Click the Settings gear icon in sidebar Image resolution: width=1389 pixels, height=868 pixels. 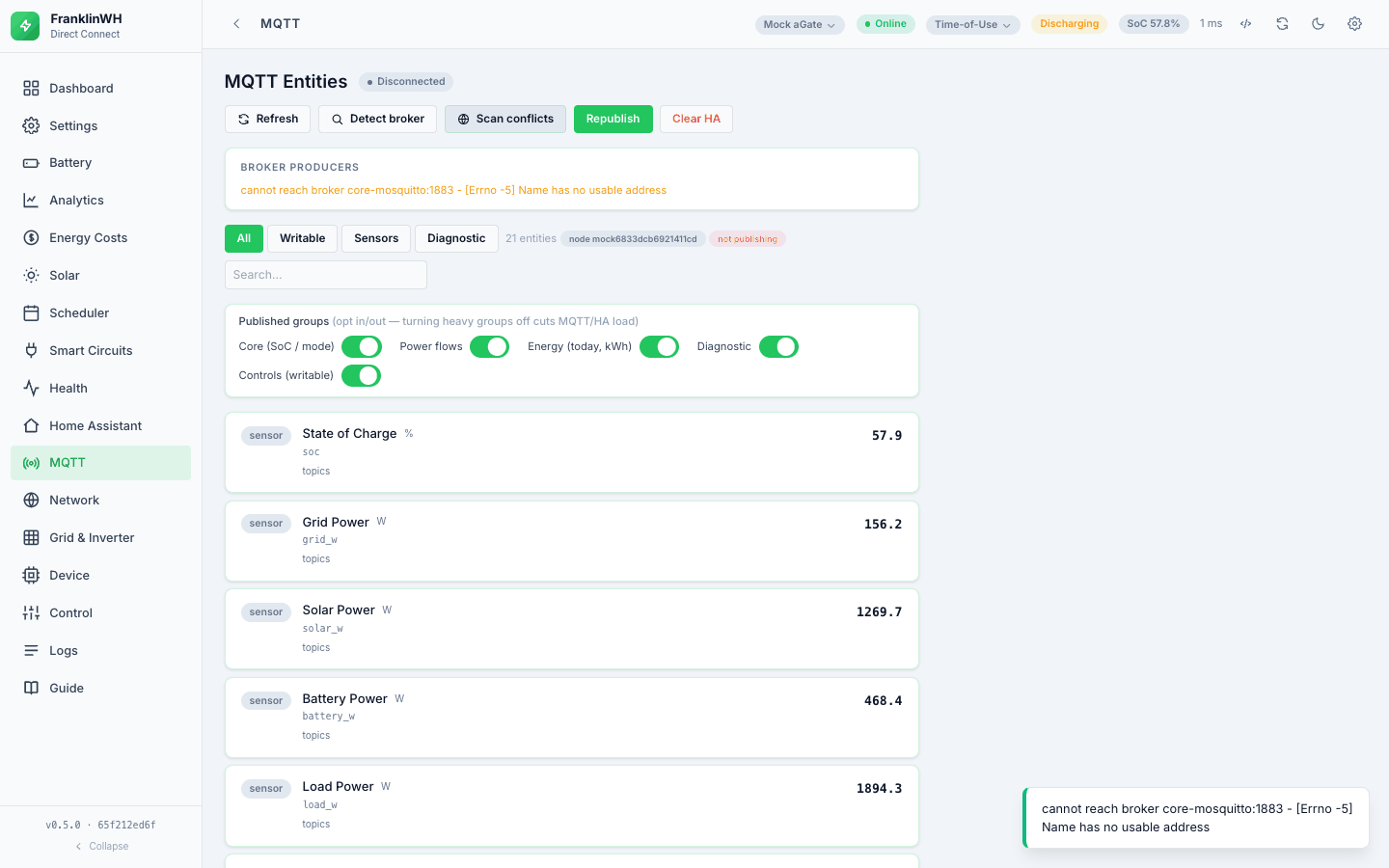tap(31, 126)
